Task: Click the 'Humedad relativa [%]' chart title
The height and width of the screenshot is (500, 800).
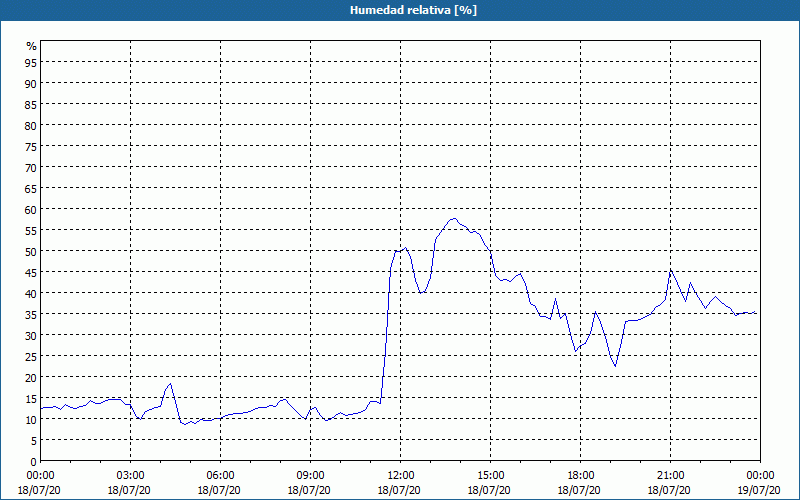Action: (413, 10)
